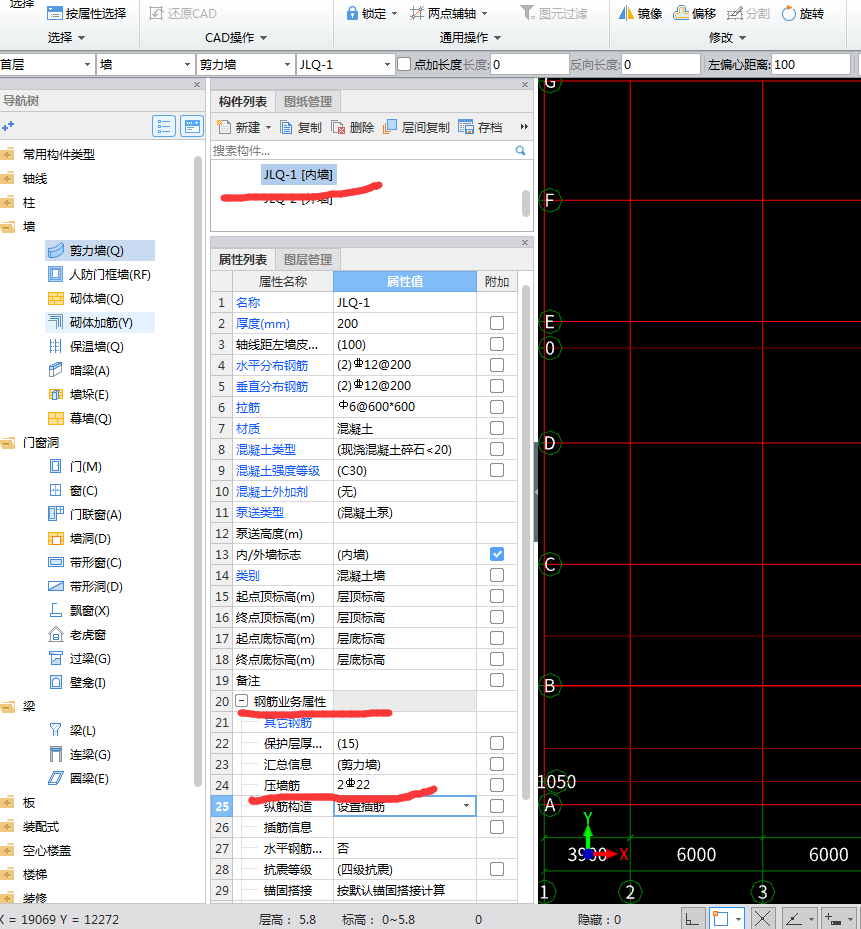
Task: Select 飘窗(X) bay window icon
Action: pyautogui.click(x=56, y=610)
